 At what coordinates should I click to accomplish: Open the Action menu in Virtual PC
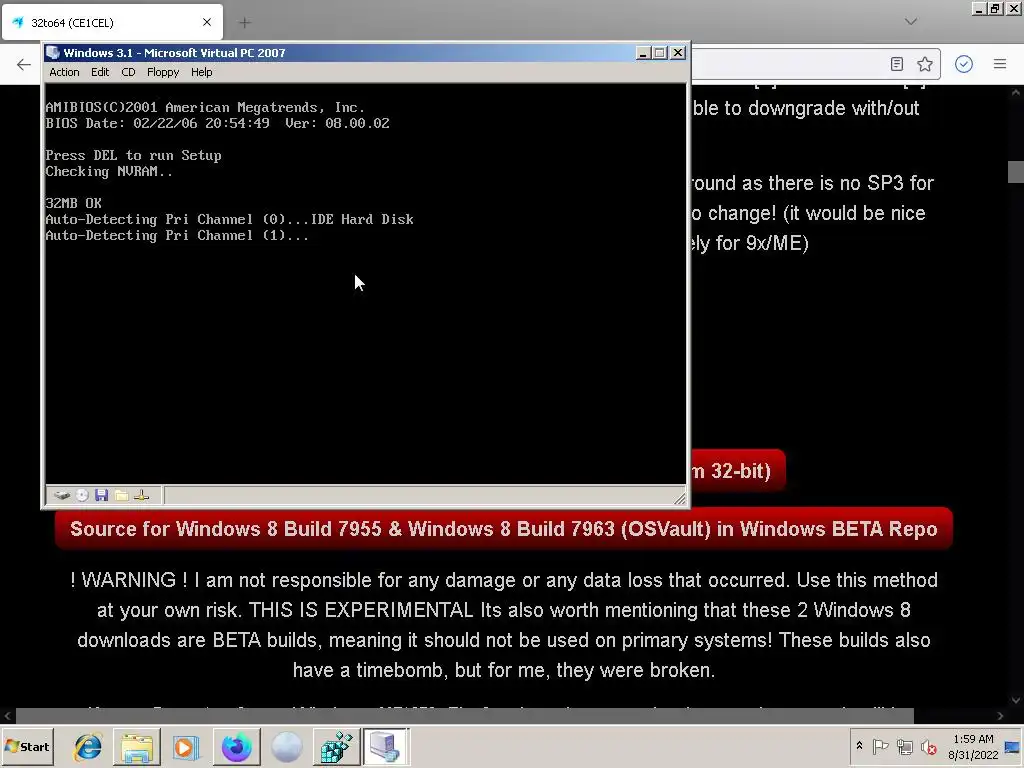coord(64,72)
